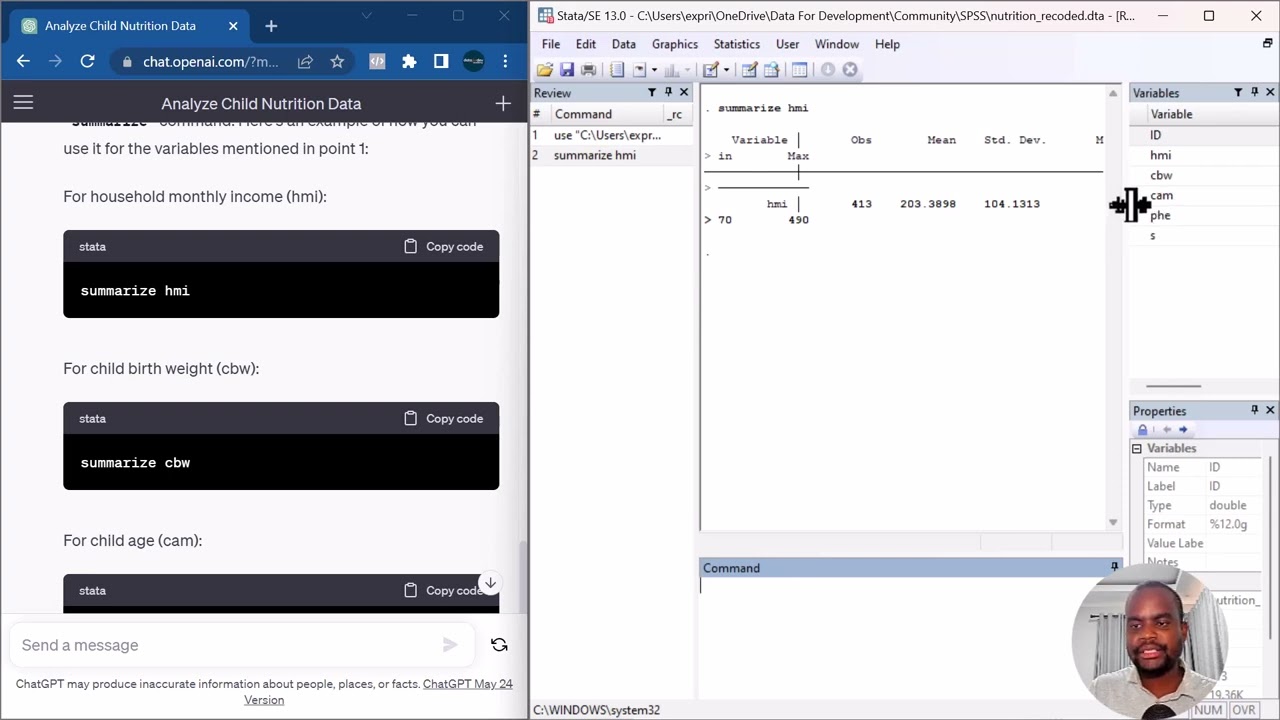
Task: Toggle the Command window pin icon
Action: coord(1114,567)
